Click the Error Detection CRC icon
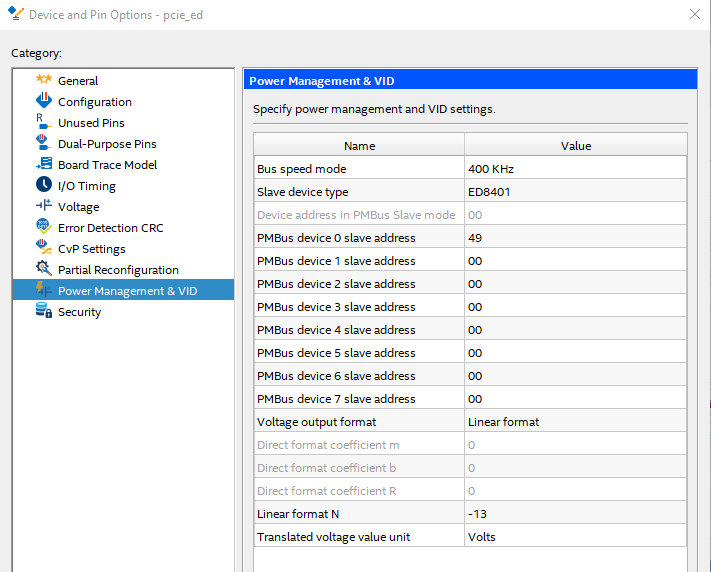This screenshot has width=711, height=572. point(43,227)
